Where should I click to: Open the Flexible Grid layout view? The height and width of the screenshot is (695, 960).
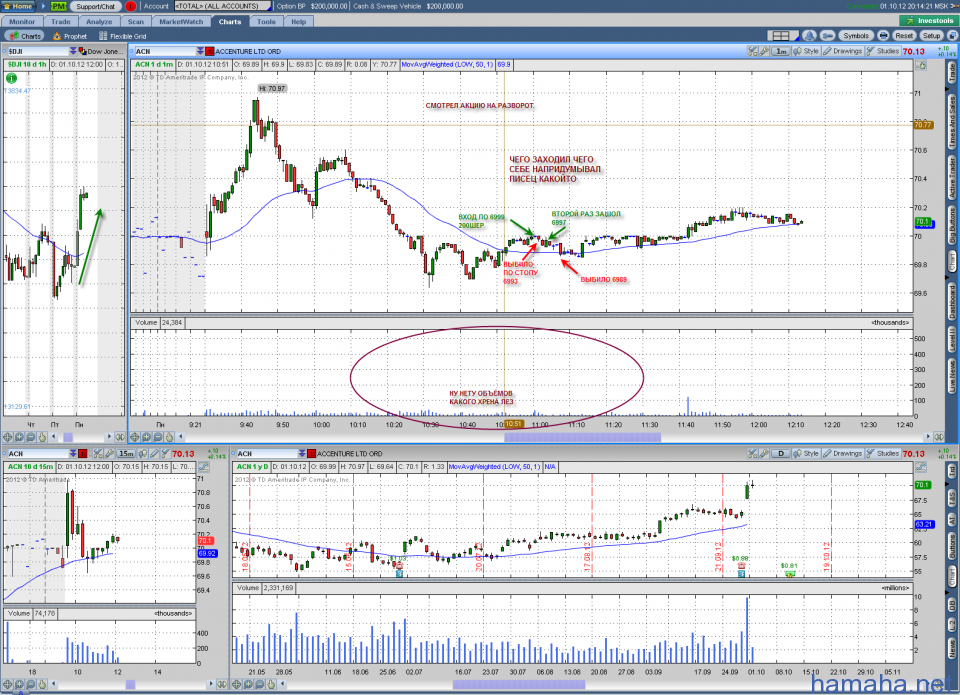tap(127, 36)
